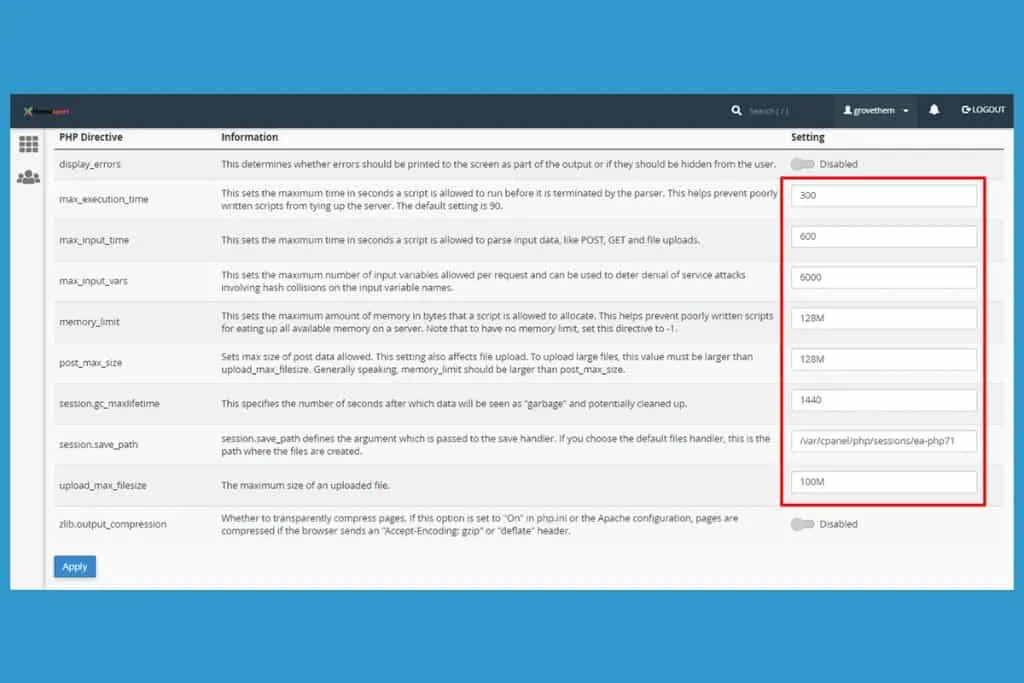
Task: Click the memory_limit input field
Action: 884,318
